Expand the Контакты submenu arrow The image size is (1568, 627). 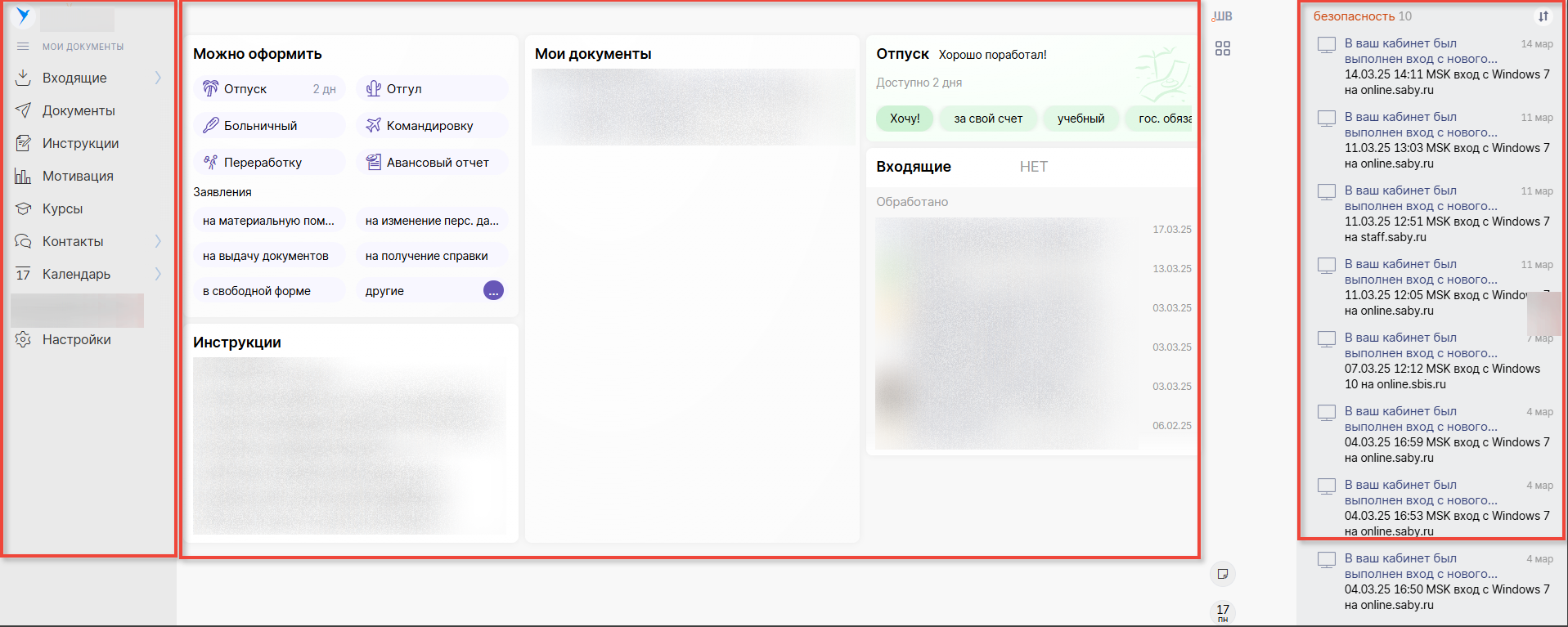click(158, 241)
